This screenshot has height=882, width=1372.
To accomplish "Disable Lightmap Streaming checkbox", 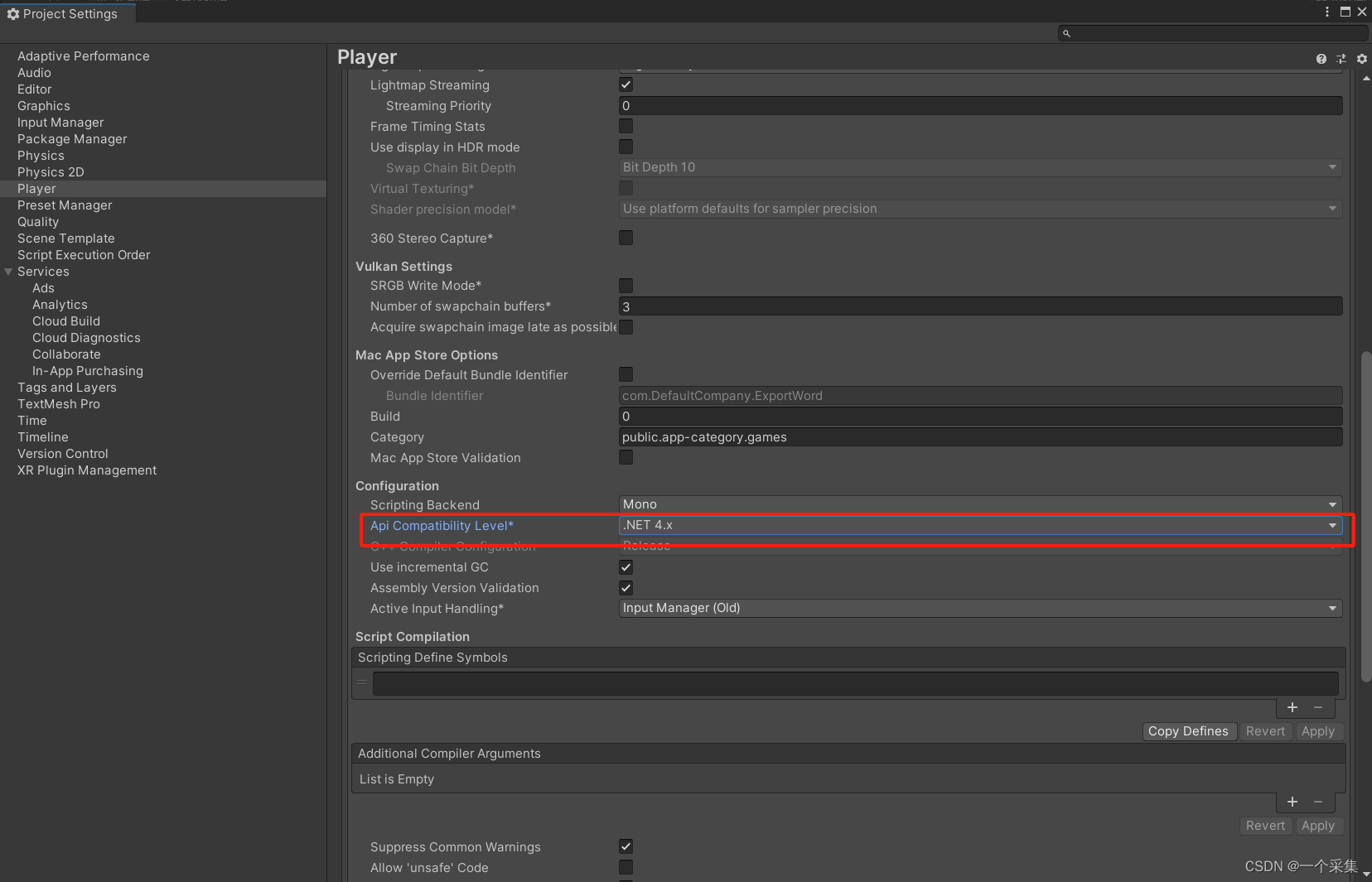I will click(x=626, y=84).
